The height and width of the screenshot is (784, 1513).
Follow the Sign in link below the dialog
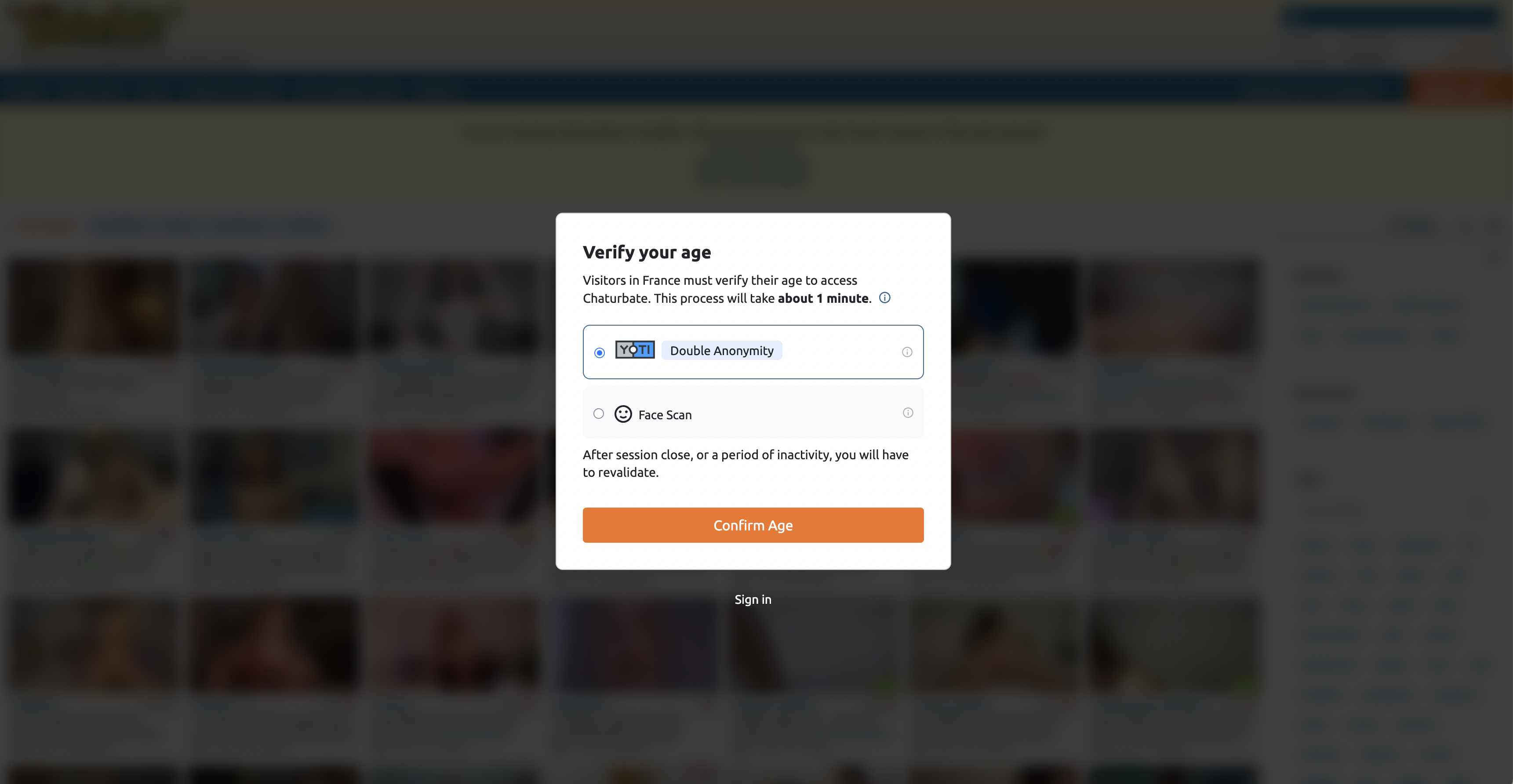coord(753,599)
